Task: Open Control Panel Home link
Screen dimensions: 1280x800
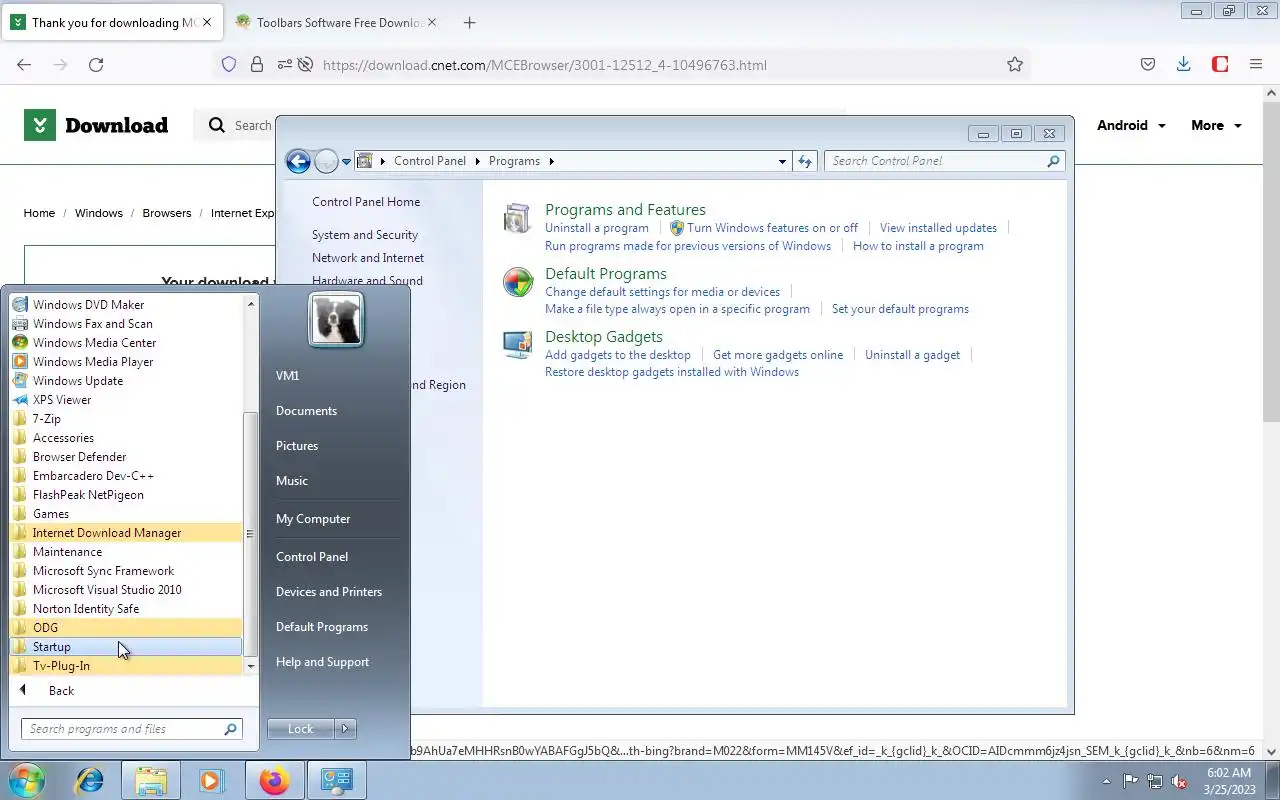Action: (366, 202)
